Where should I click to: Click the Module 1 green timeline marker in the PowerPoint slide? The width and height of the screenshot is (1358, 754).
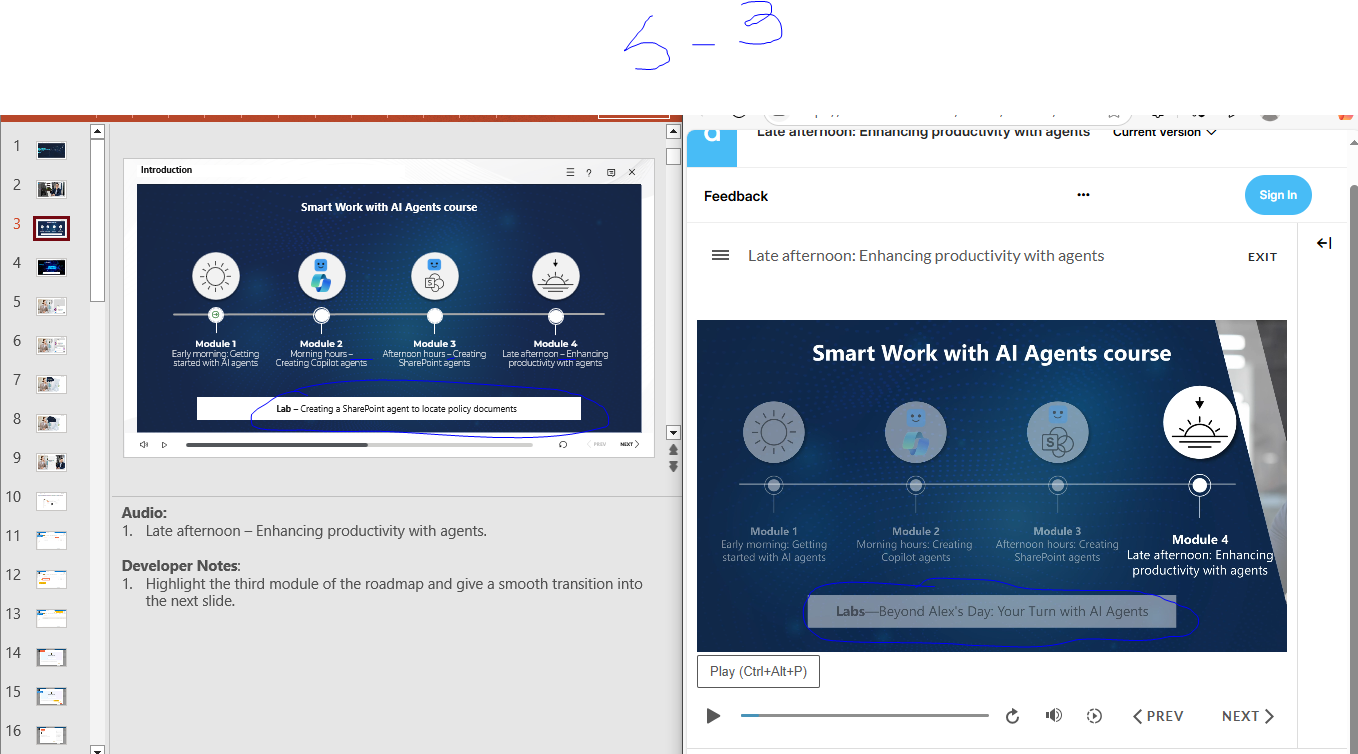pyautogui.click(x=216, y=315)
